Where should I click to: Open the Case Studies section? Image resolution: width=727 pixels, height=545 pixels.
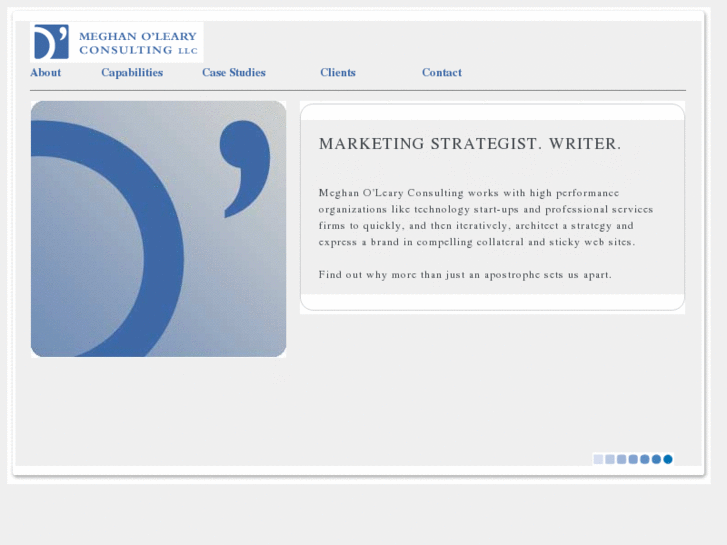[234, 72]
